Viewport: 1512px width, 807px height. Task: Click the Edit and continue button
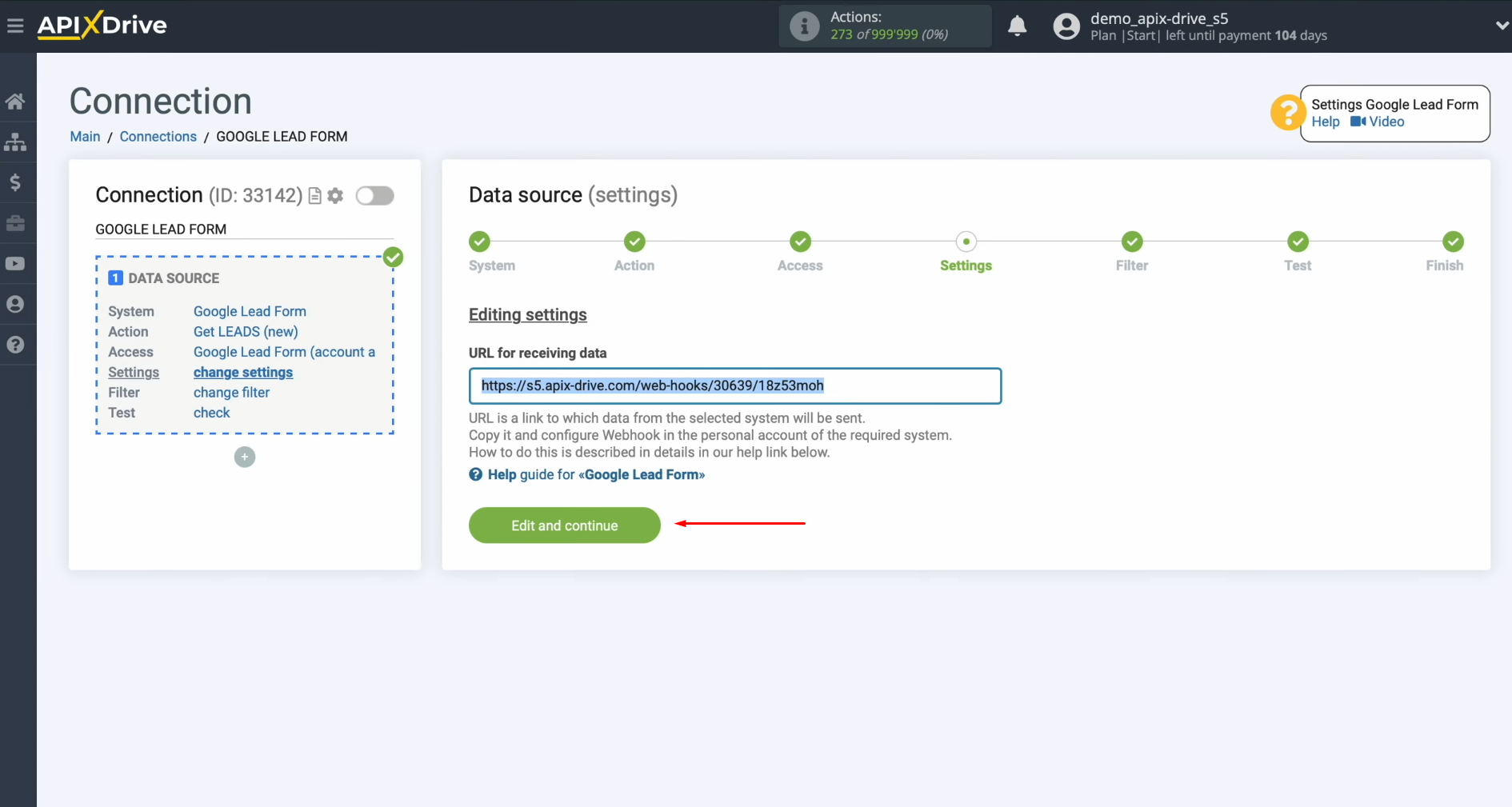pos(564,525)
